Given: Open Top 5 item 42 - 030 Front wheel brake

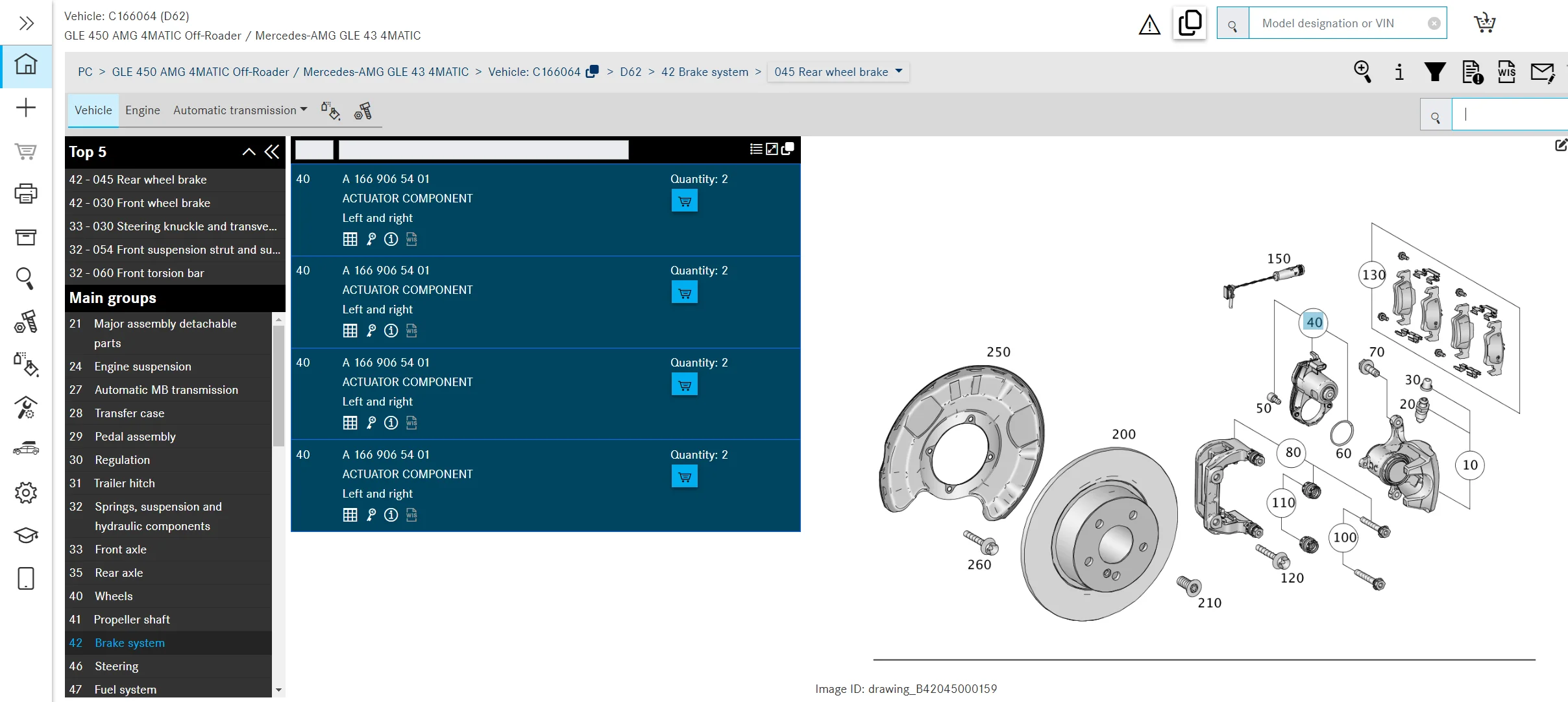Looking at the screenshot, I should pyautogui.click(x=175, y=203).
